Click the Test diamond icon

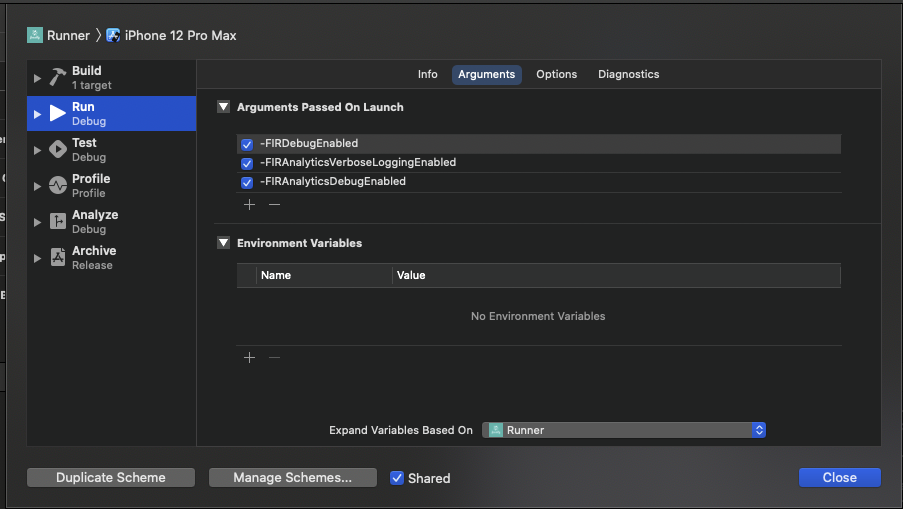tap(58, 149)
